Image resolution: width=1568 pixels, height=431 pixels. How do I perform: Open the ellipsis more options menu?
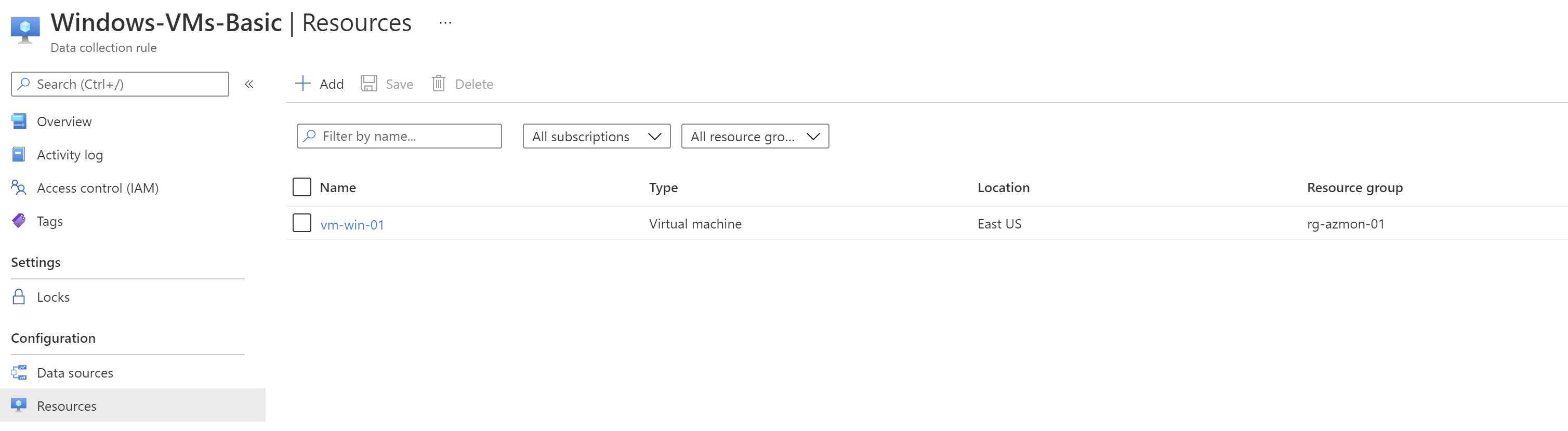point(445,23)
